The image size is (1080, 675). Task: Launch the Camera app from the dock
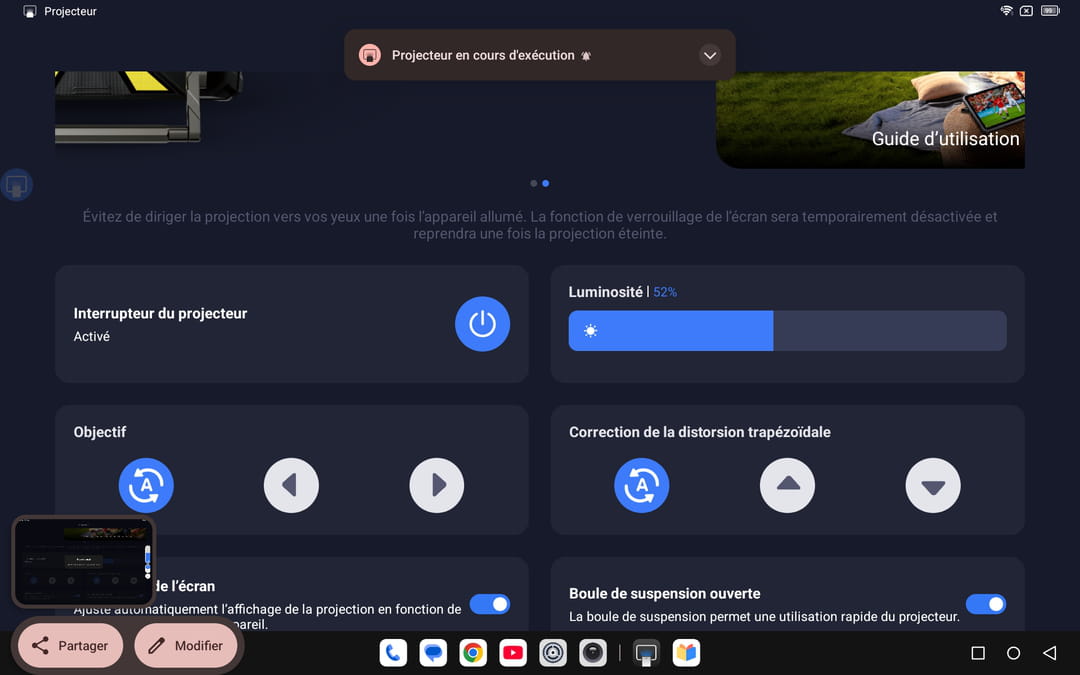[594, 653]
